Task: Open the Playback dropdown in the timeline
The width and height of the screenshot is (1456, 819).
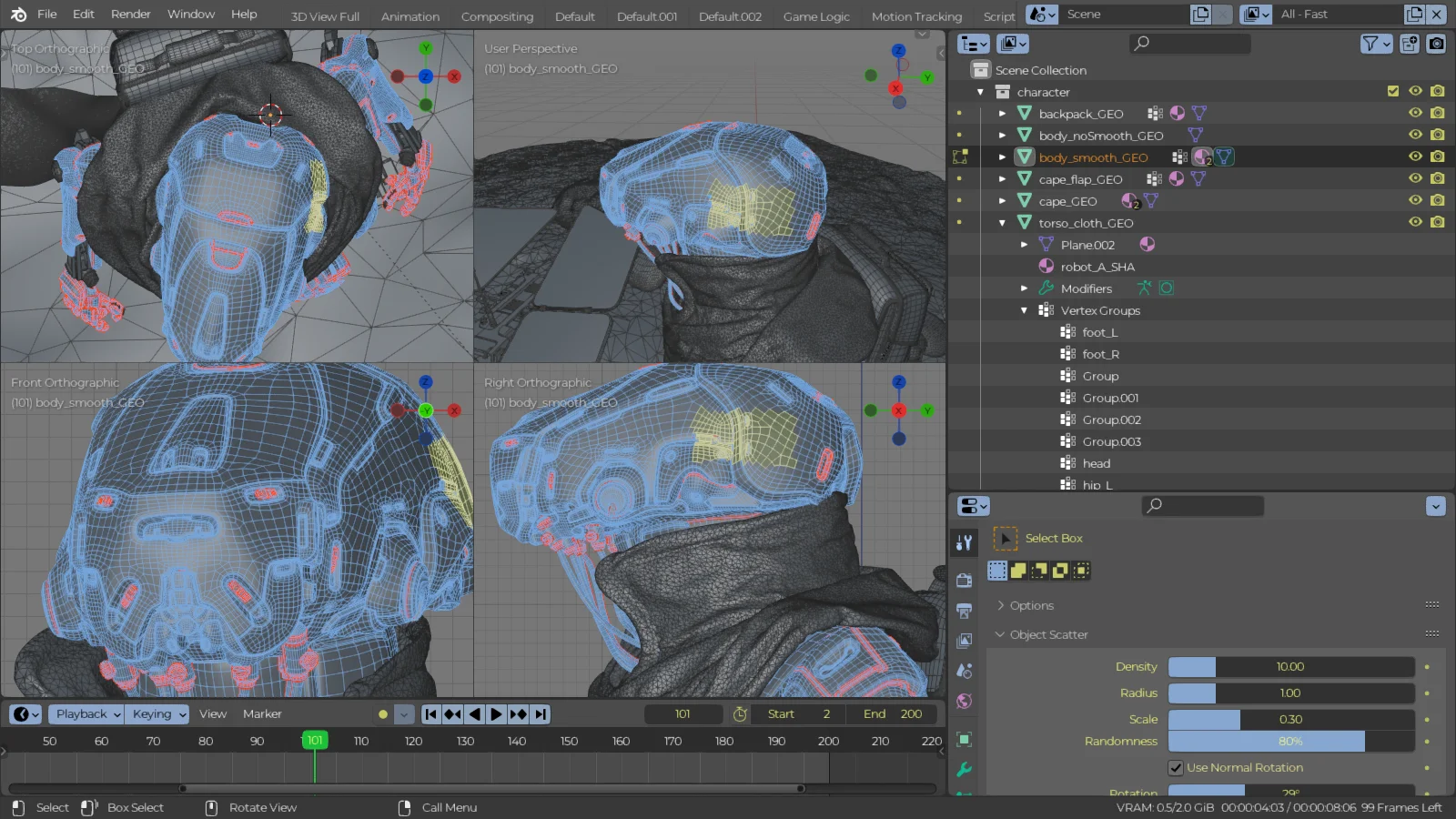Action: click(85, 713)
